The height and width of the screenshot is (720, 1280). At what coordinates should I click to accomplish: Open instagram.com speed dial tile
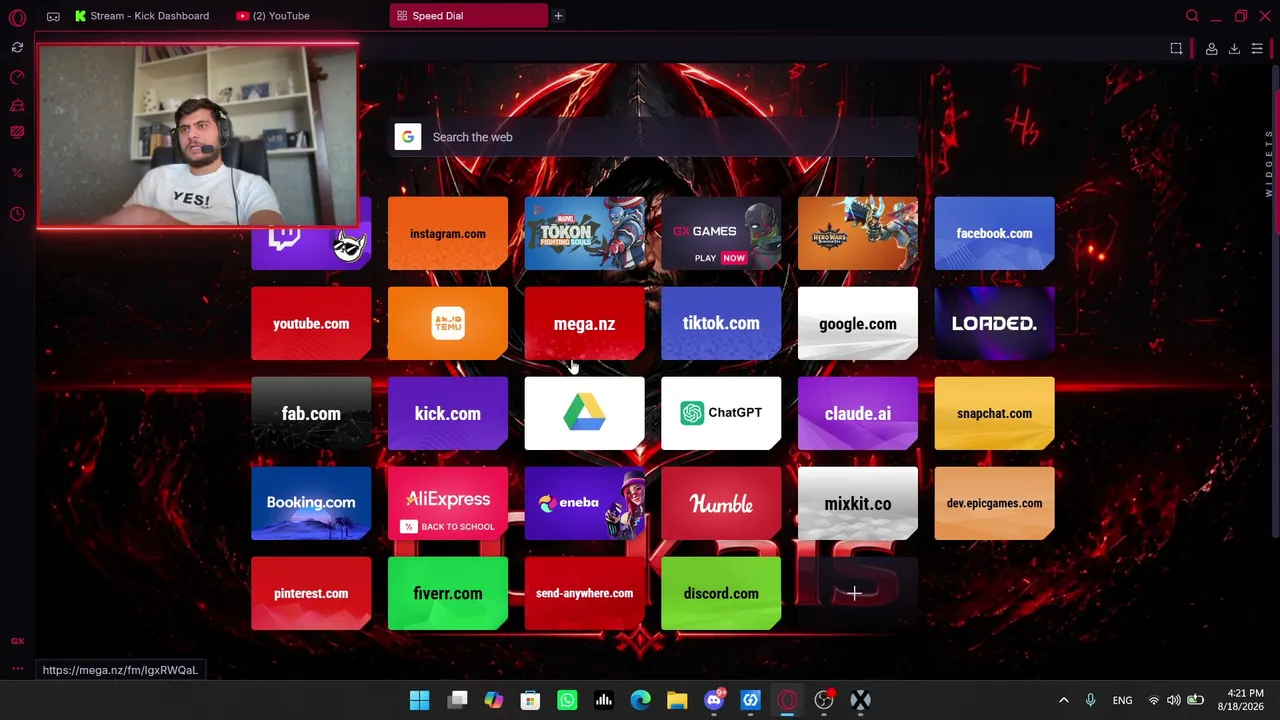[x=448, y=233]
